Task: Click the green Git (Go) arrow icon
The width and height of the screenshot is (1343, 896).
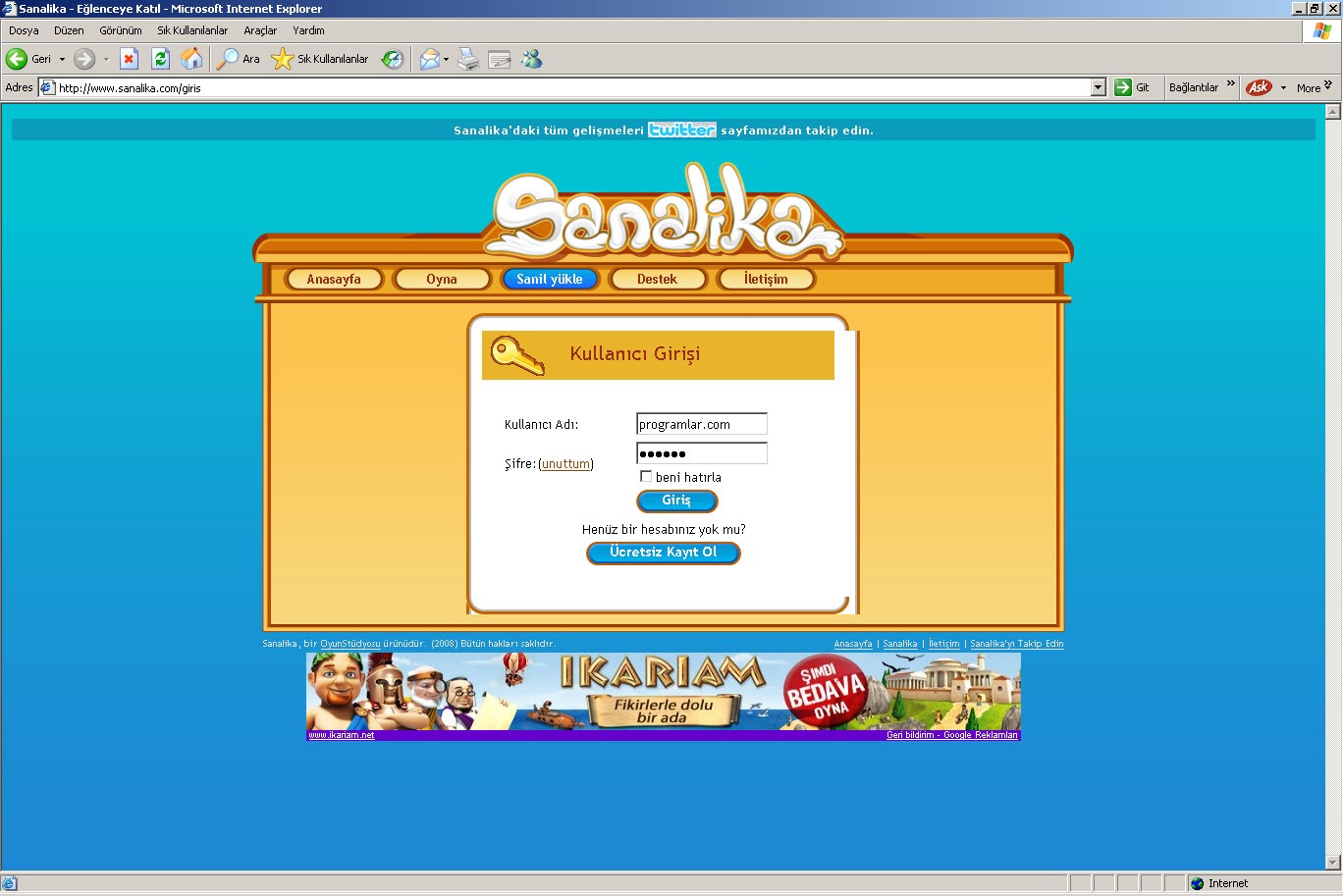Action: pyautogui.click(x=1123, y=87)
